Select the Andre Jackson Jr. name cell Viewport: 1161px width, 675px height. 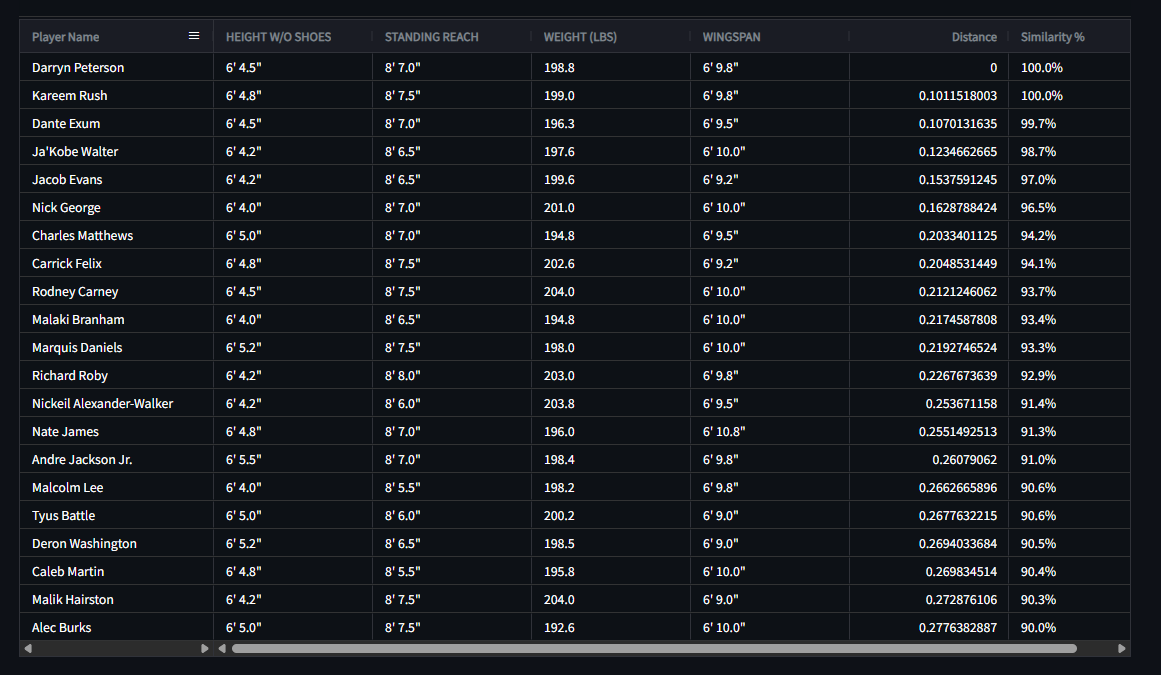116,460
